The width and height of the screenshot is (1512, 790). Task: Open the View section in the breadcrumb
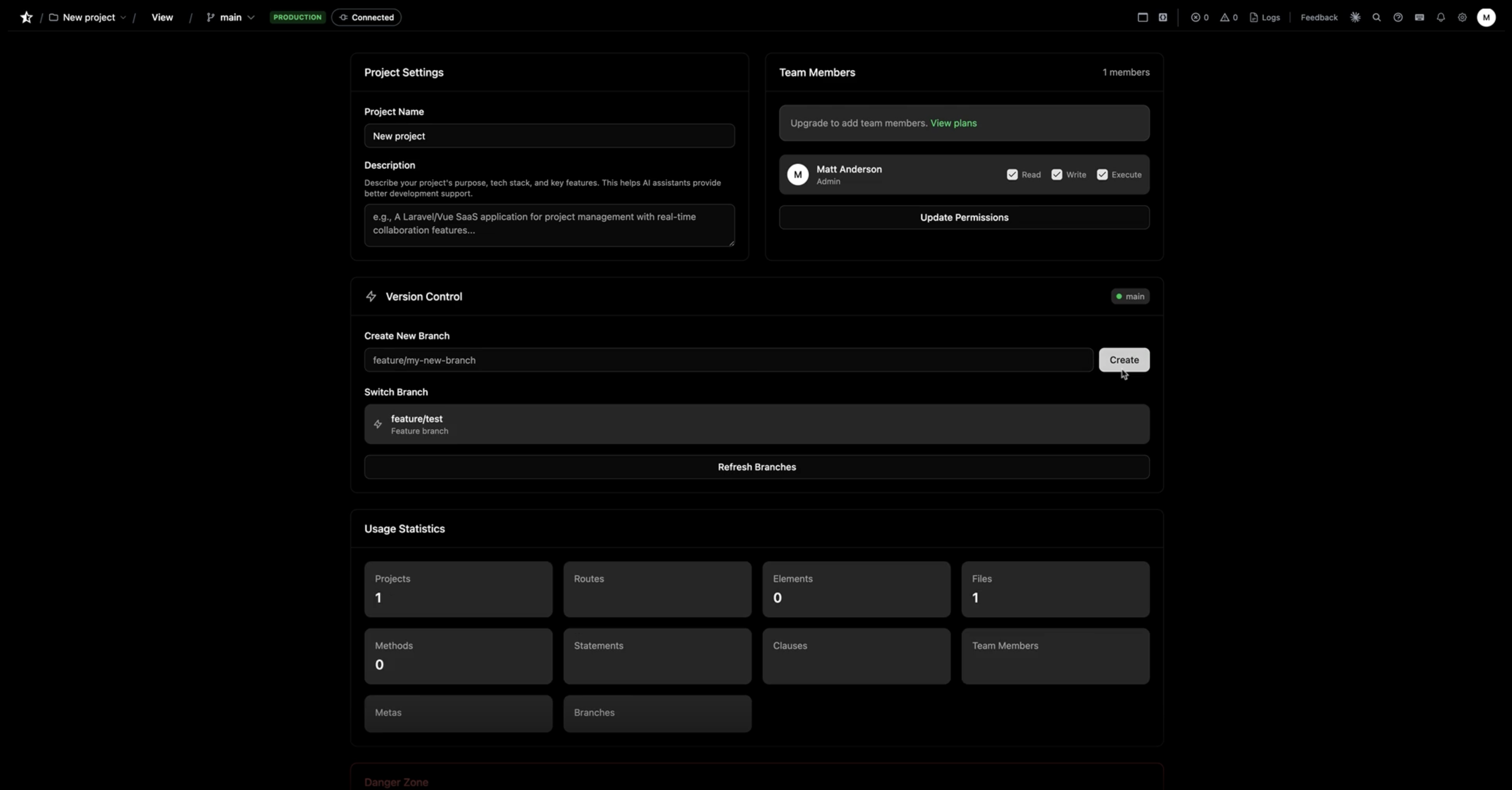[x=162, y=17]
